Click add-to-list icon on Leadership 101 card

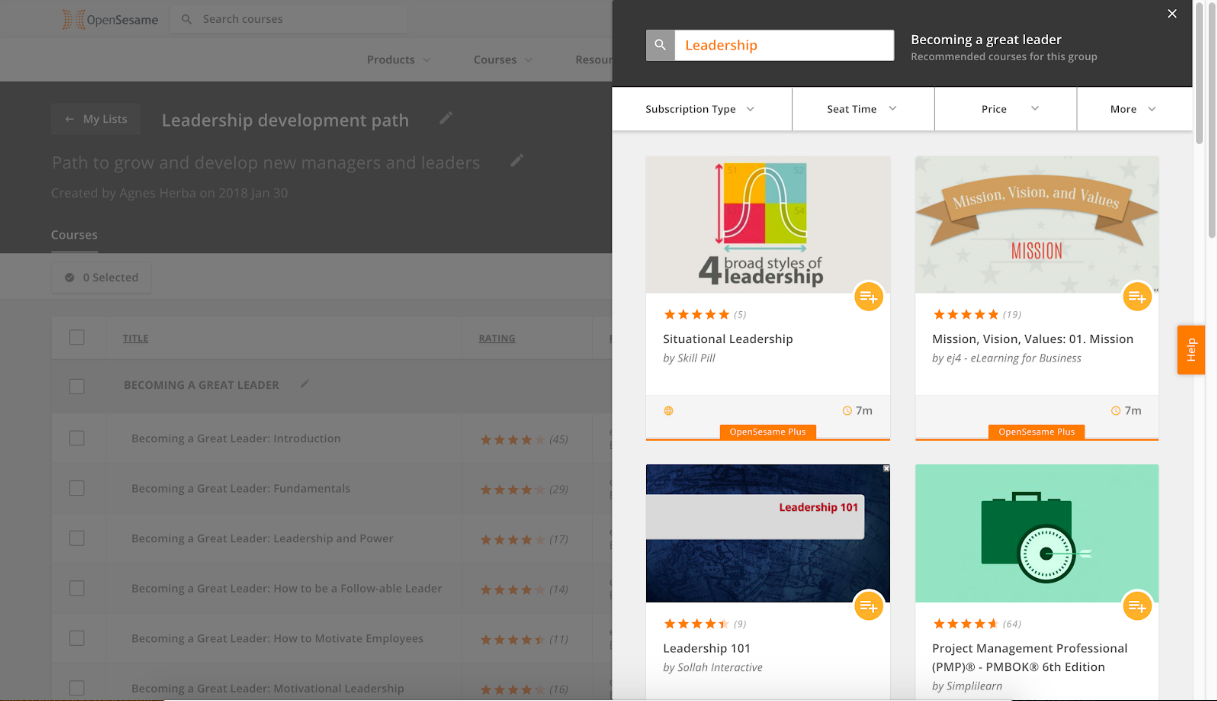868,606
